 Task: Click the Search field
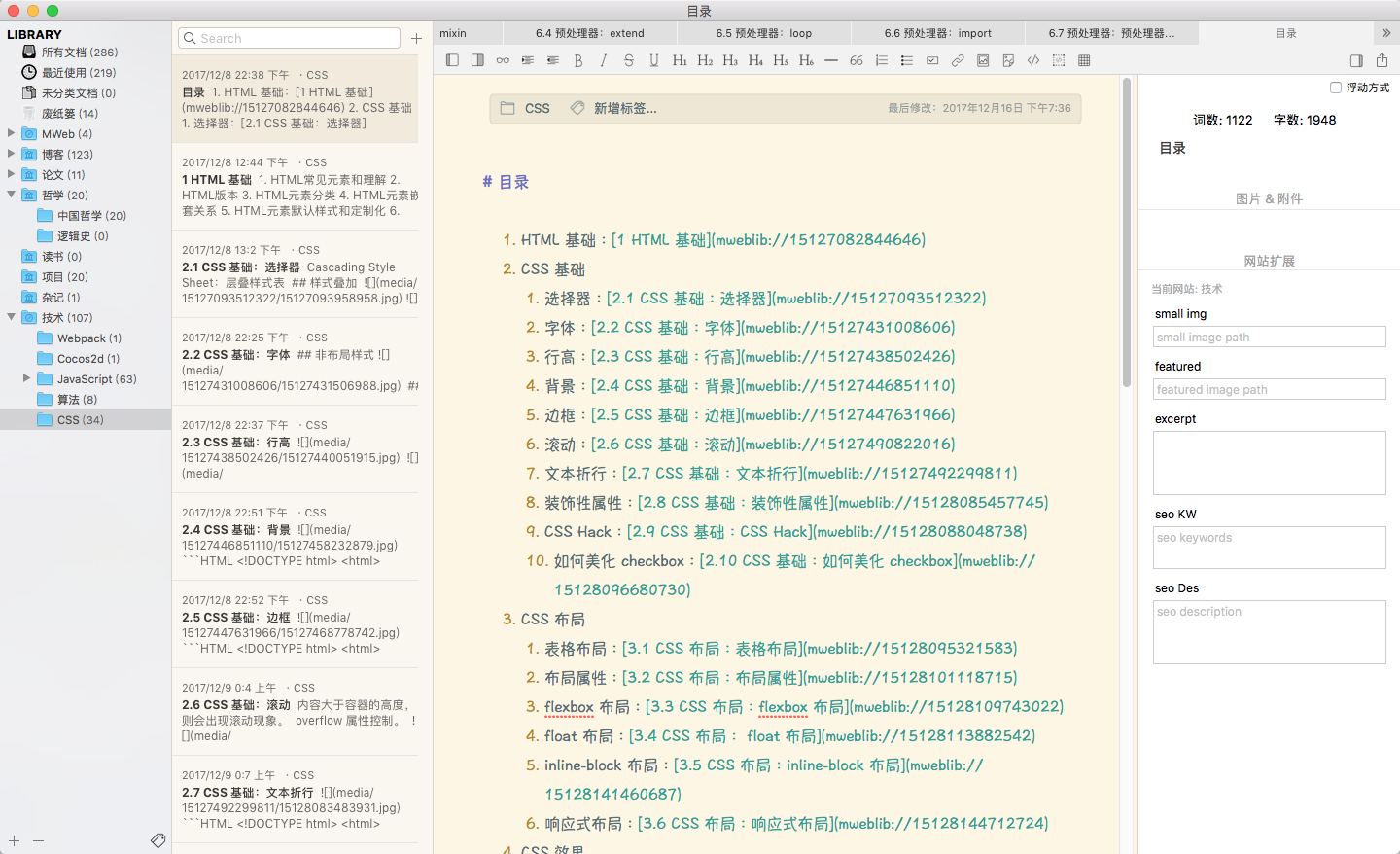289,38
